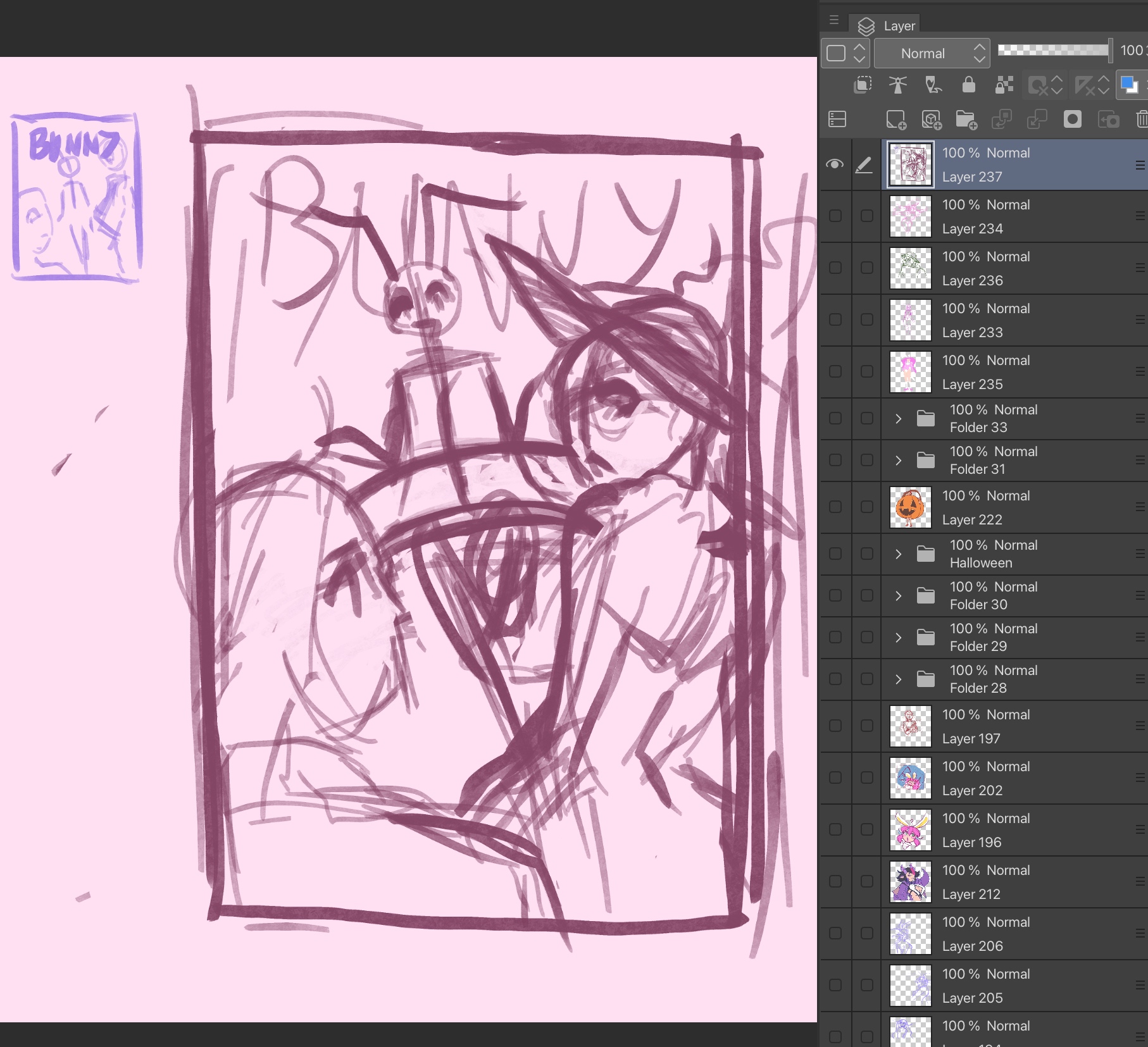Select the Layer panel tab
This screenshot has width=1148, height=1047.
887,26
